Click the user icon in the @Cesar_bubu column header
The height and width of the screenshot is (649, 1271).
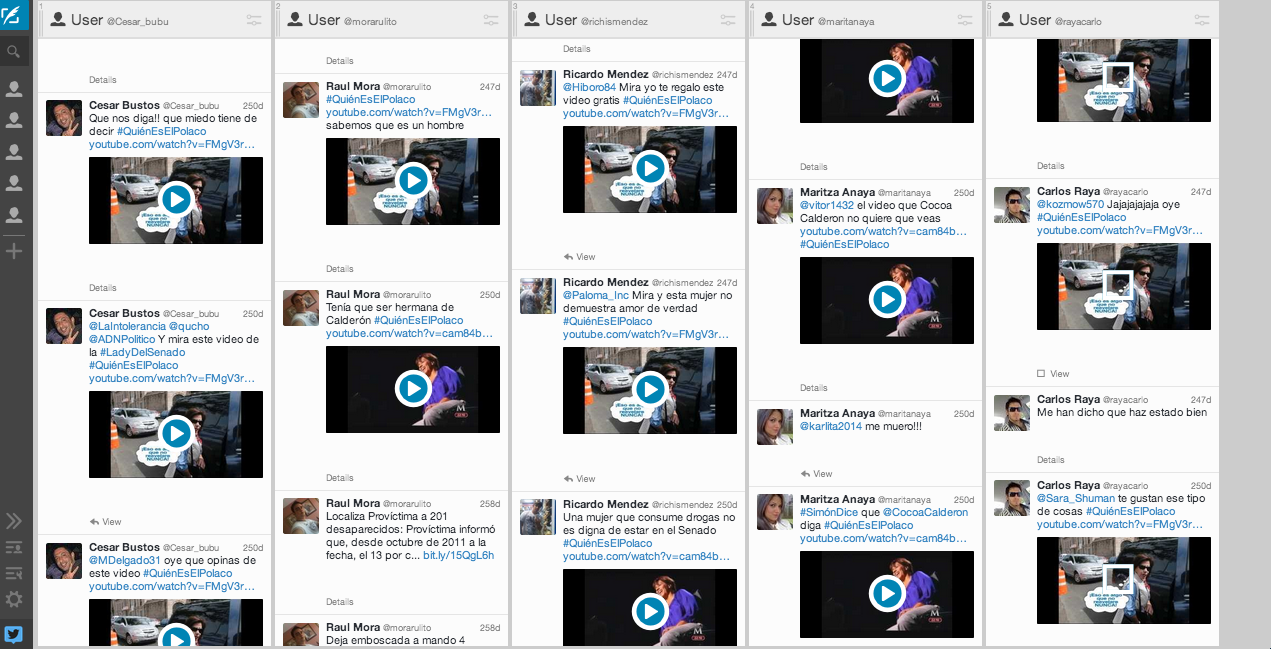click(58, 20)
